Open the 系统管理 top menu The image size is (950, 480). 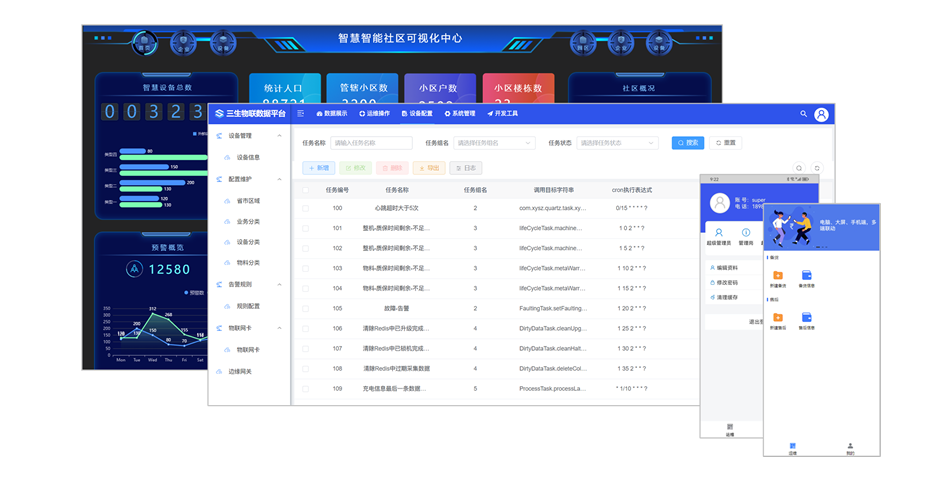(460, 114)
